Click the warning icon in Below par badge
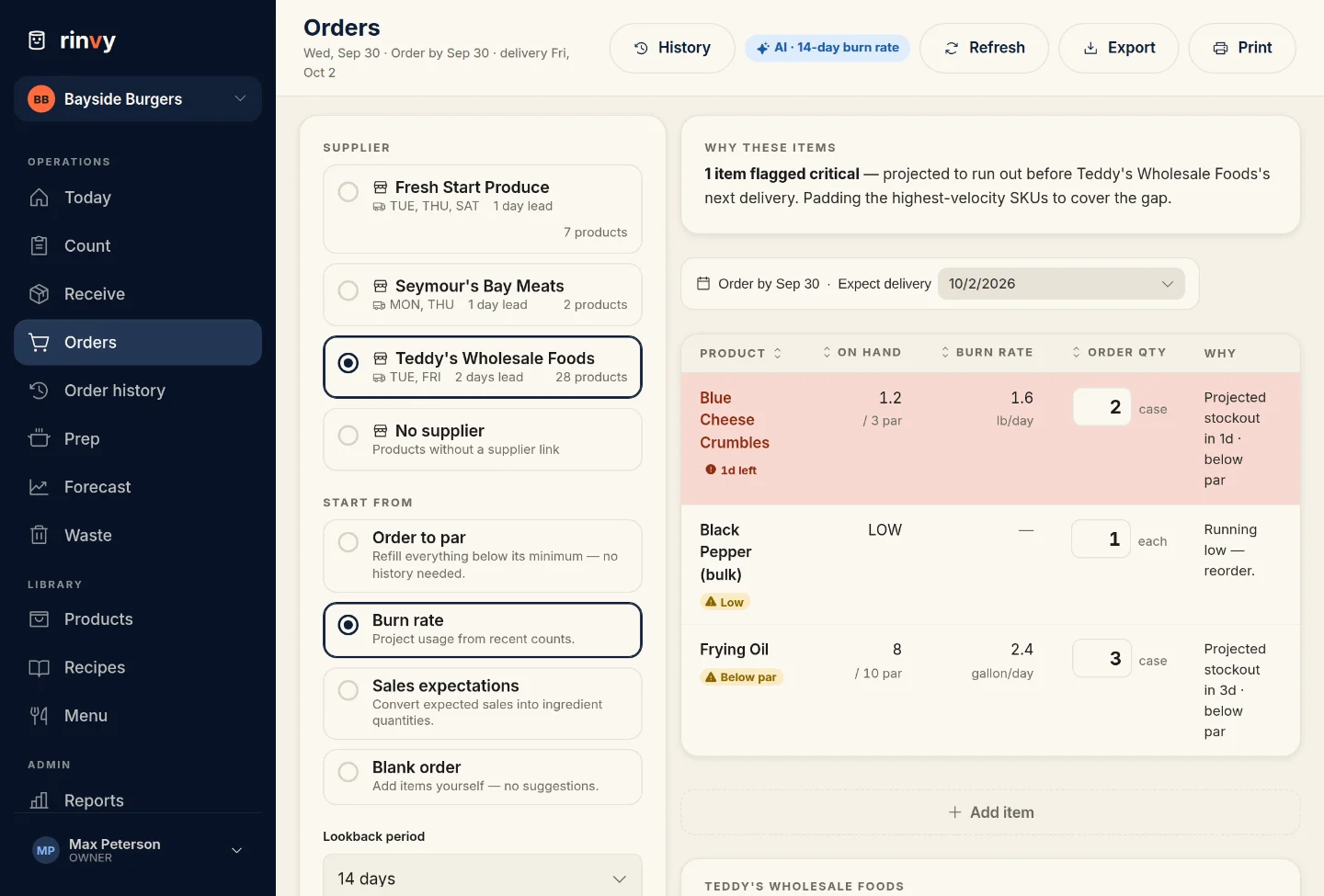The image size is (1324, 896). [711, 677]
